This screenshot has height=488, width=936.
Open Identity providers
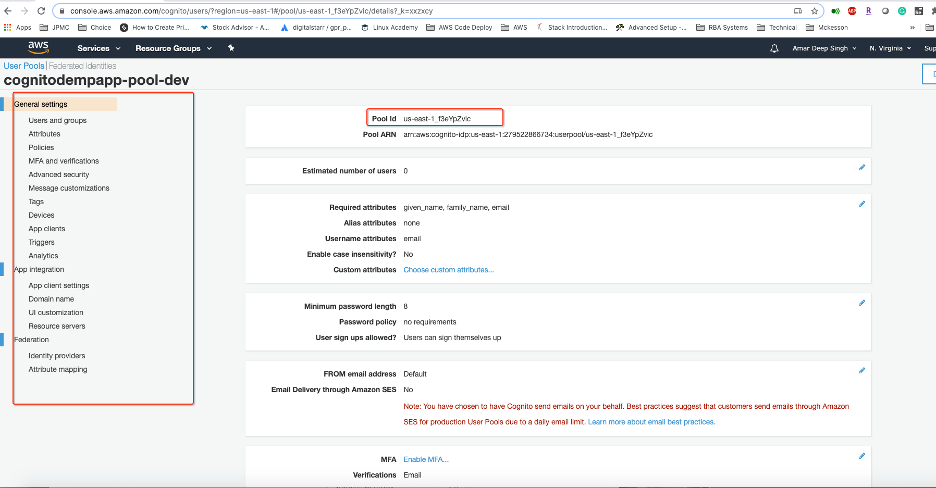click(57, 356)
